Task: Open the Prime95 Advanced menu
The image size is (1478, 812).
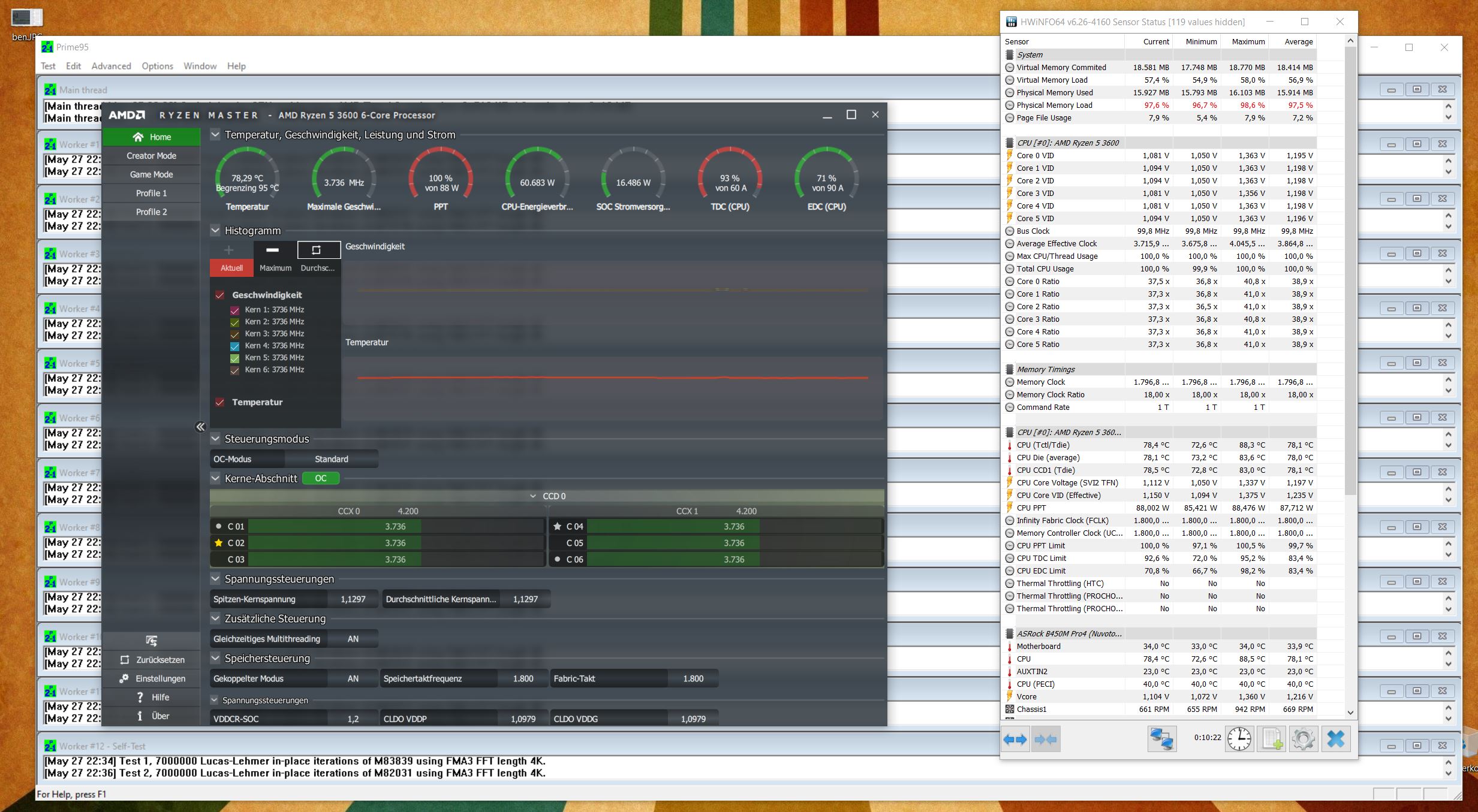Action: [111, 66]
